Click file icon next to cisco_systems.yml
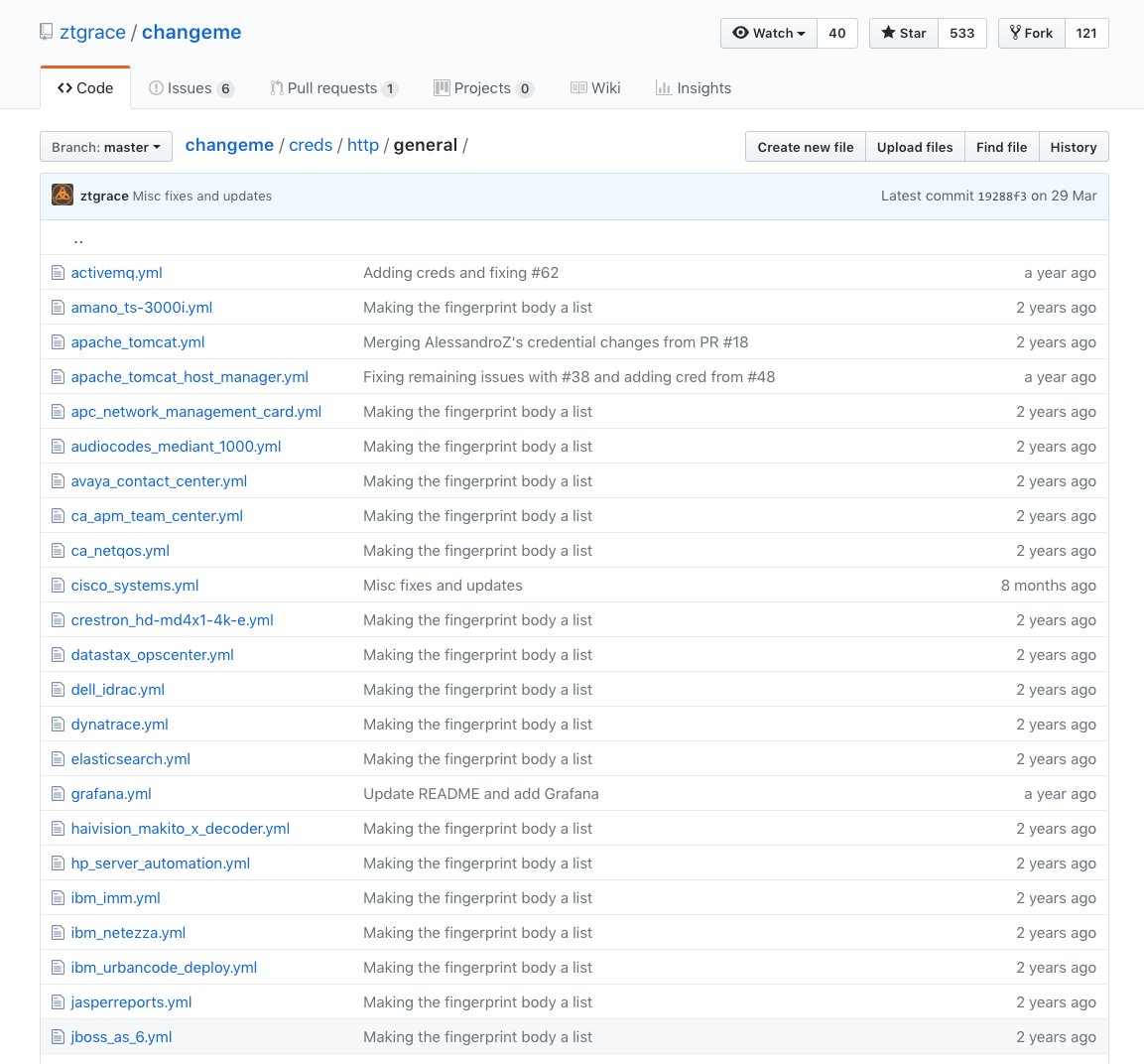This screenshot has width=1144, height=1064. coord(59,586)
